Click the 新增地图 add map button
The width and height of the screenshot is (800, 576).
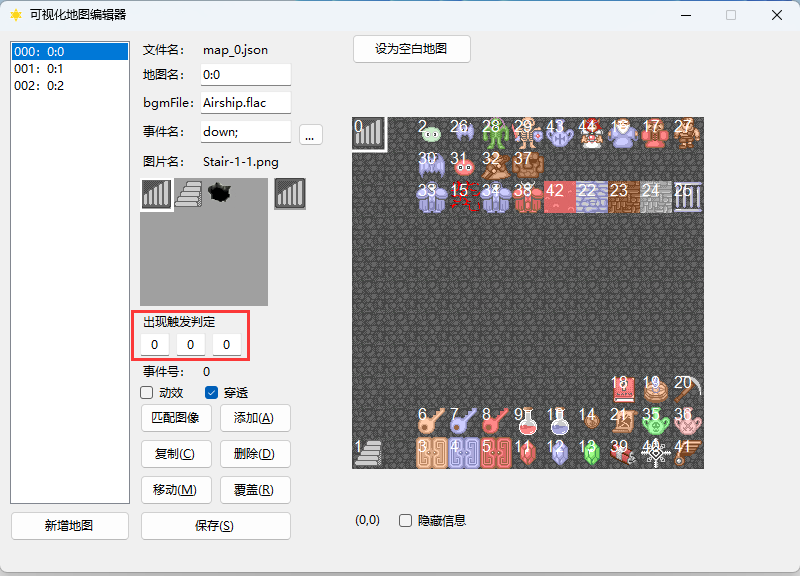69,525
